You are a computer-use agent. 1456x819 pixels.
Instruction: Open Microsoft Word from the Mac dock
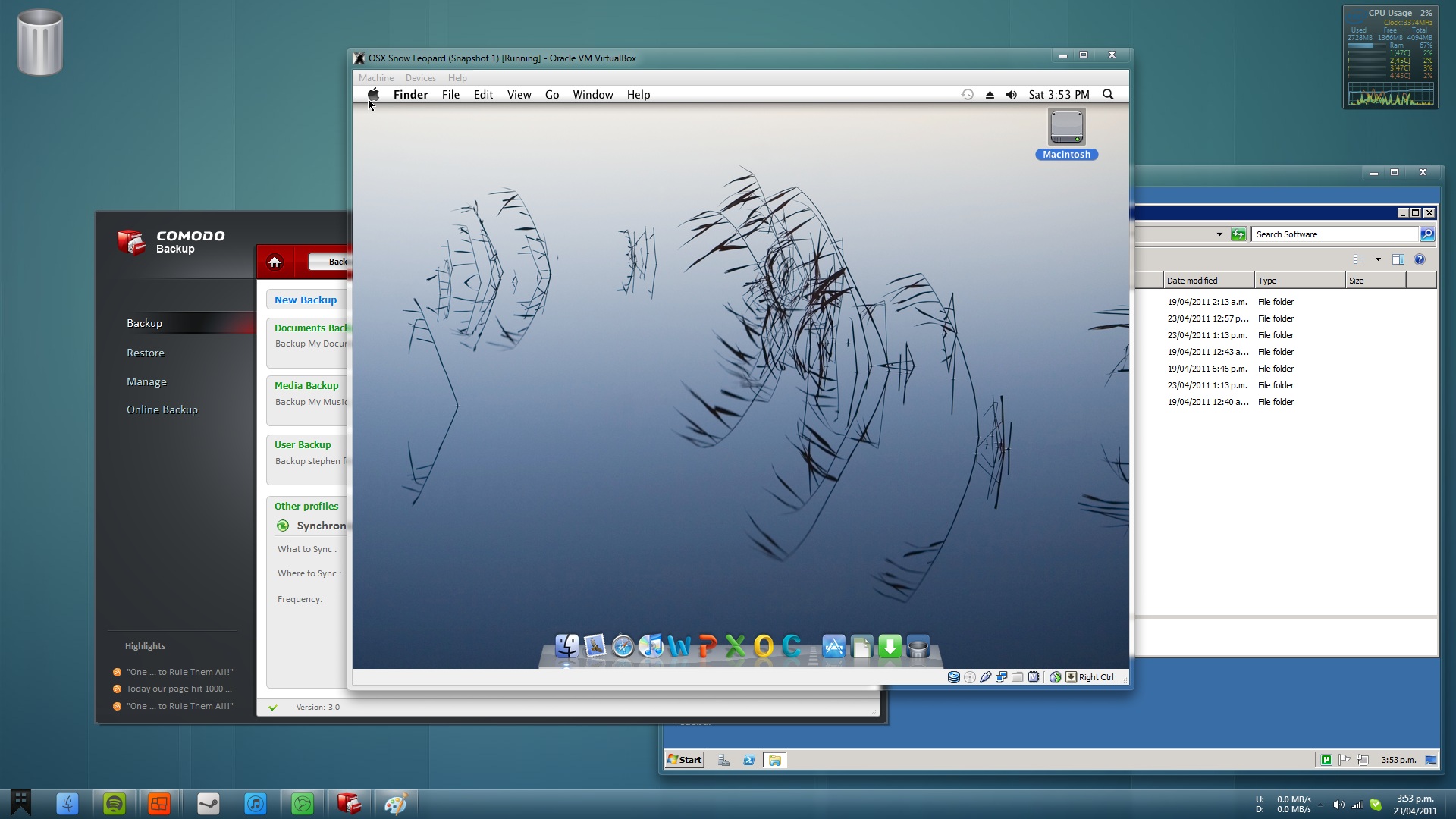[x=678, y=647]
